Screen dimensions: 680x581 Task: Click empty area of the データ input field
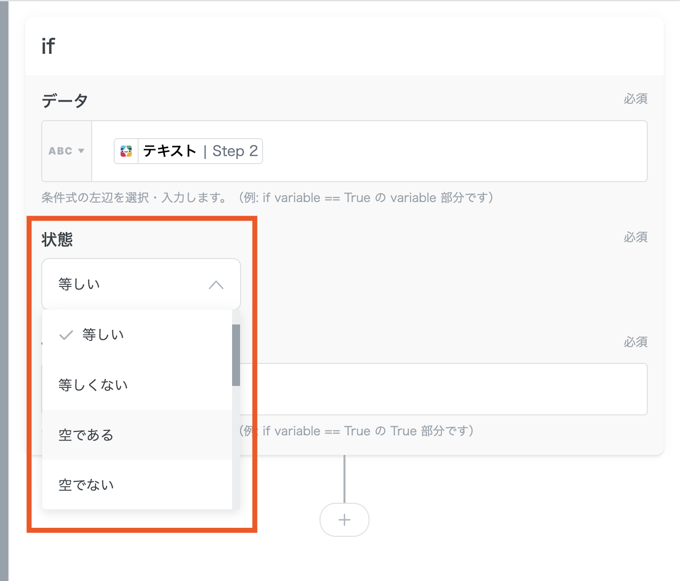450,151
